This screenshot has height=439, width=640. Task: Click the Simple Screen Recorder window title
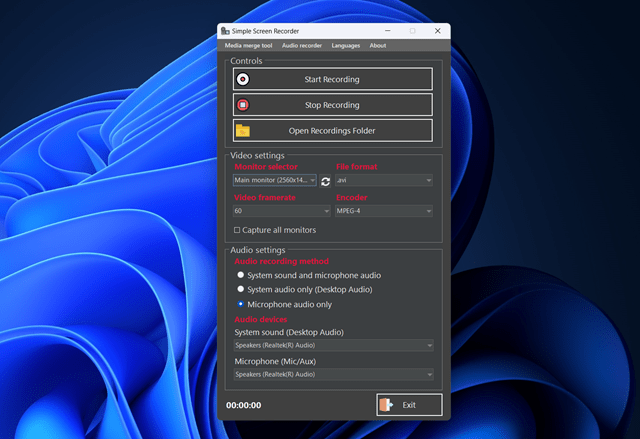click(265, 31)
